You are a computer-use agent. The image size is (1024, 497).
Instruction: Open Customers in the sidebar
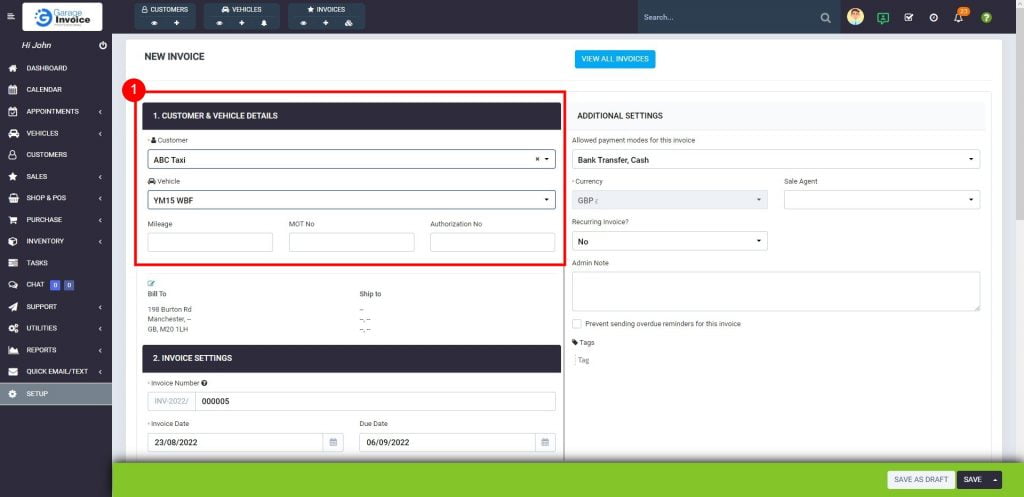[56, 155]
